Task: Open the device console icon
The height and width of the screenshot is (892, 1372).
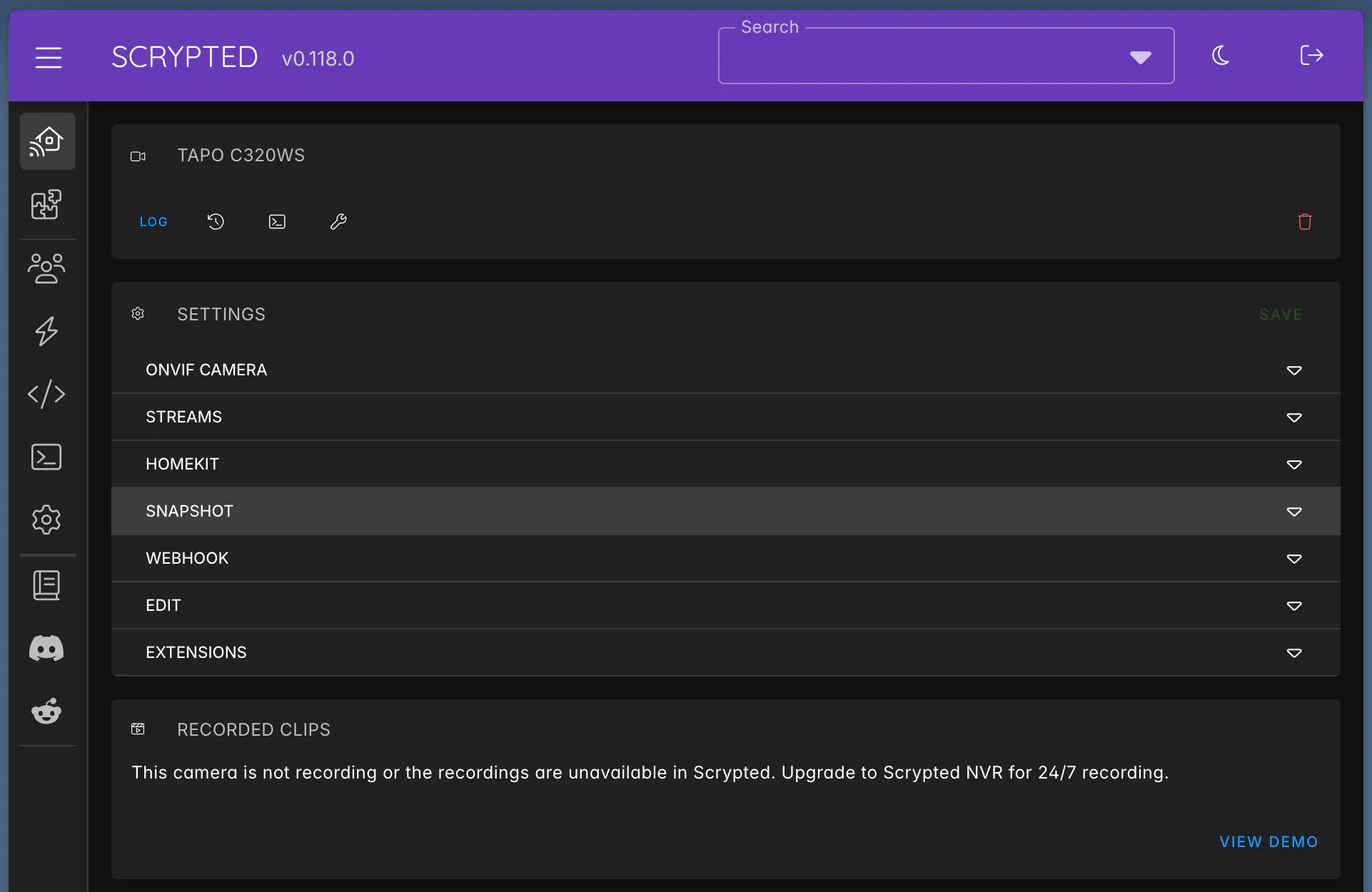Action: [x=277, y=222]
